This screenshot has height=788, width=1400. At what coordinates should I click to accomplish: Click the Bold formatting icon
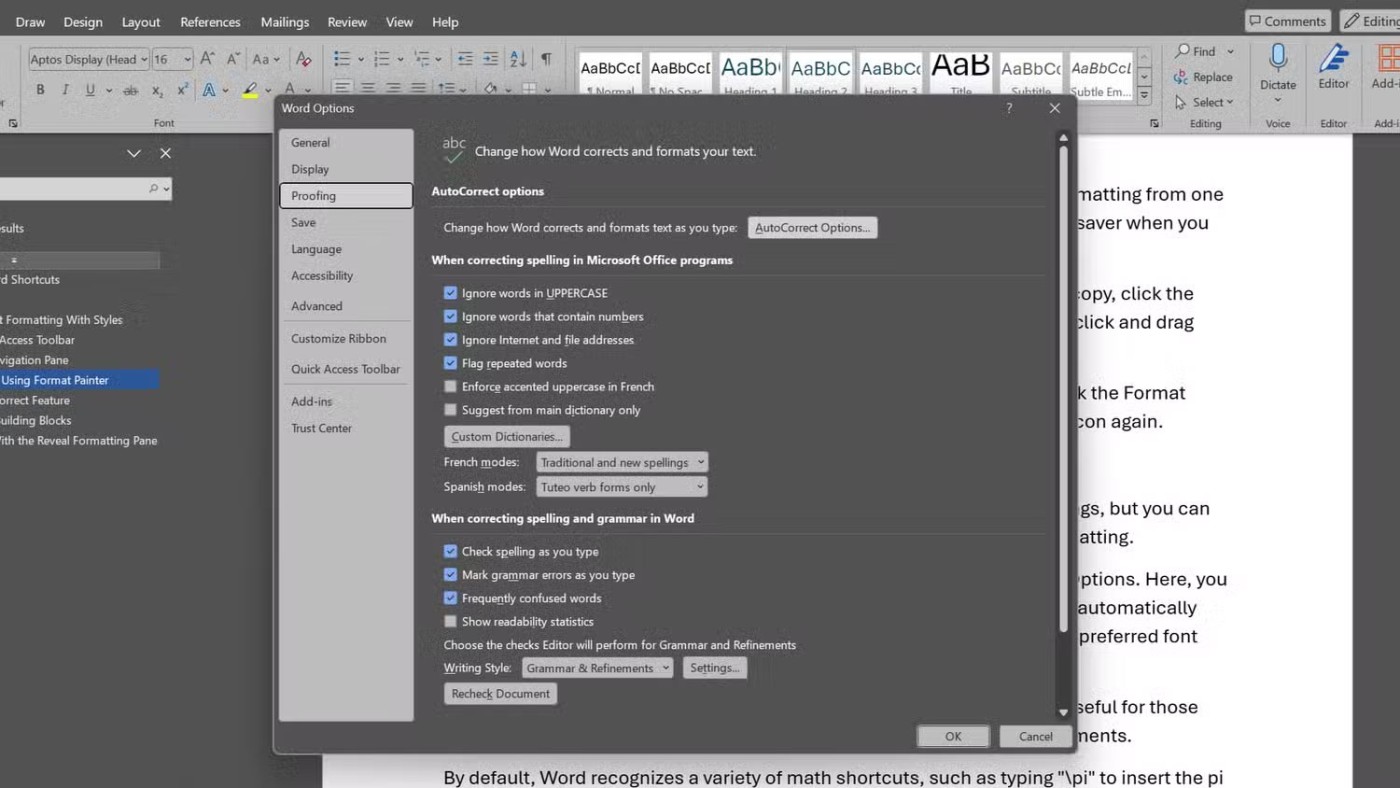pyautogui.click(x=40, y=90)
